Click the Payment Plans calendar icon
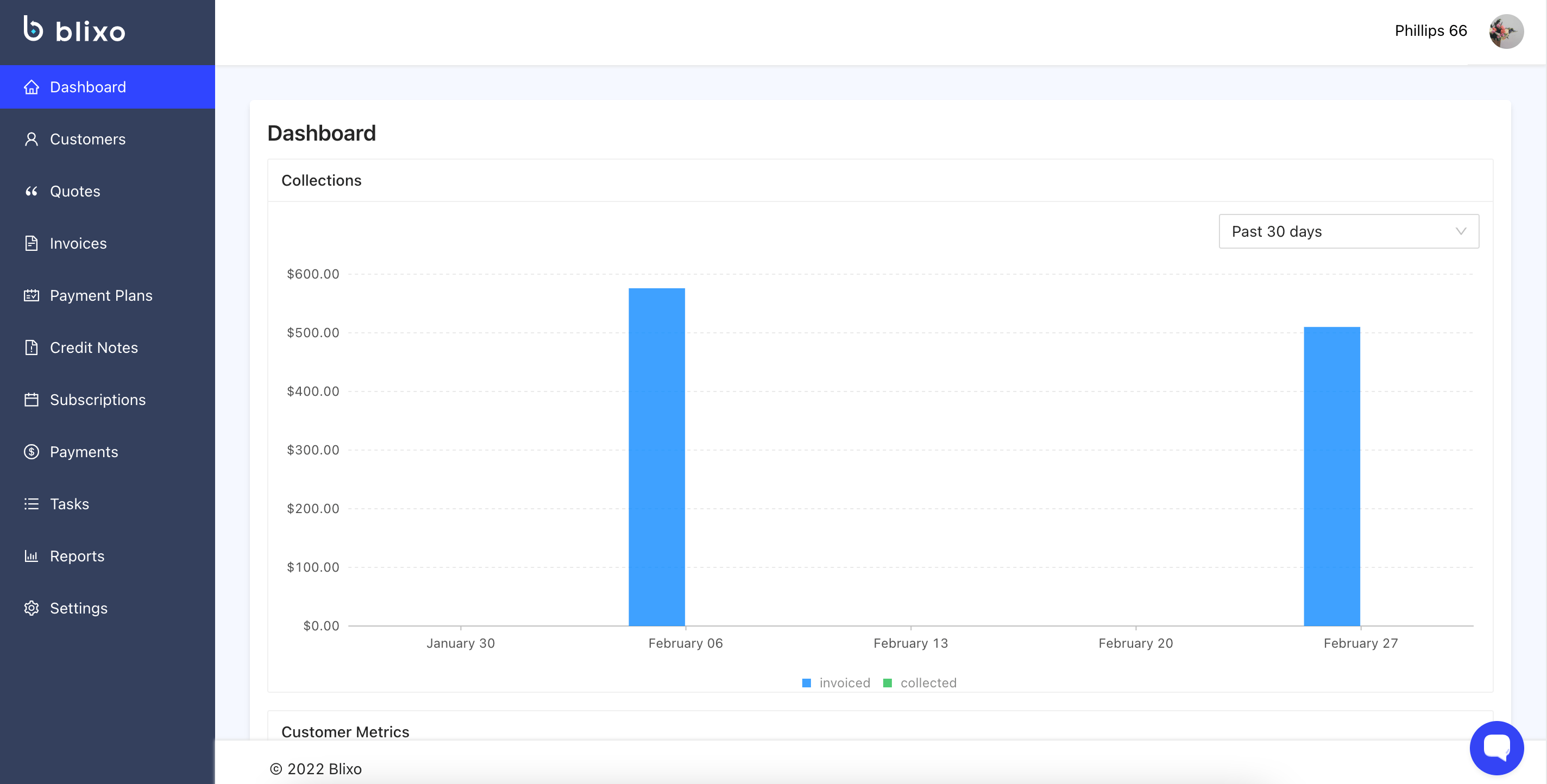The width and height of the screenshot is (1547, 784). [x=31, y=295]
